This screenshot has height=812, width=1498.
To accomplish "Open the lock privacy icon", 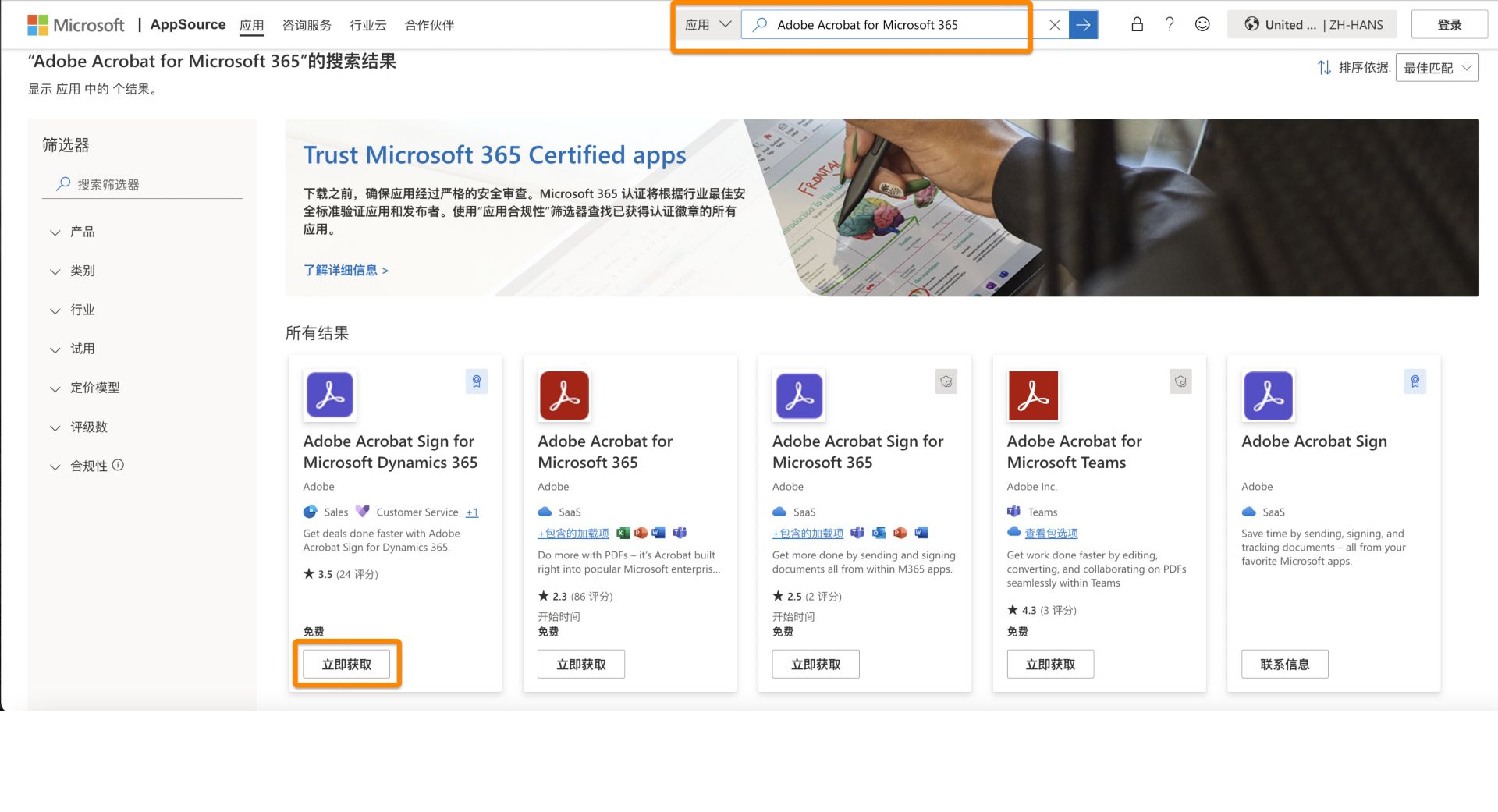I will (1137, 24).
